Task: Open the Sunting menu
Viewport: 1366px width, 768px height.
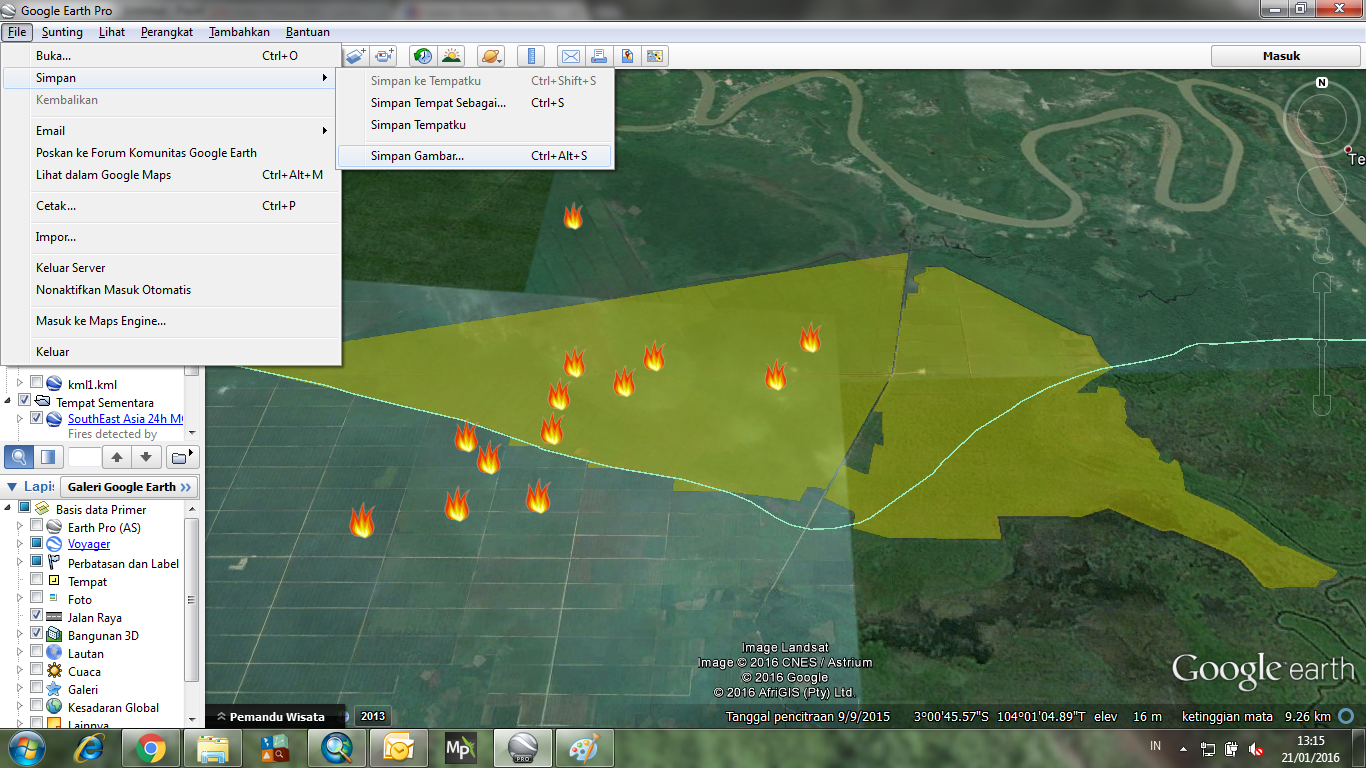Action: click(62, 32)
